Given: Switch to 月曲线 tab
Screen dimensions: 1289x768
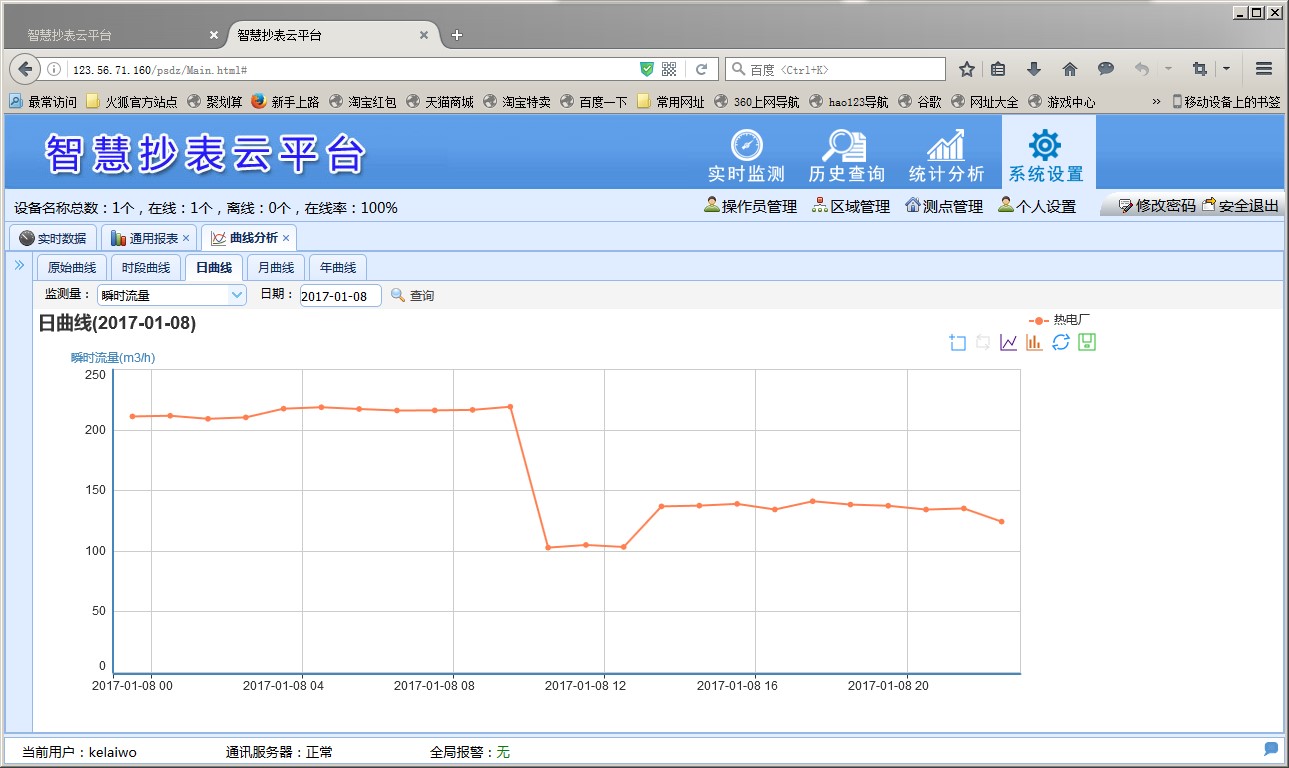Looking at the screenshot, I should pos(276,268).
